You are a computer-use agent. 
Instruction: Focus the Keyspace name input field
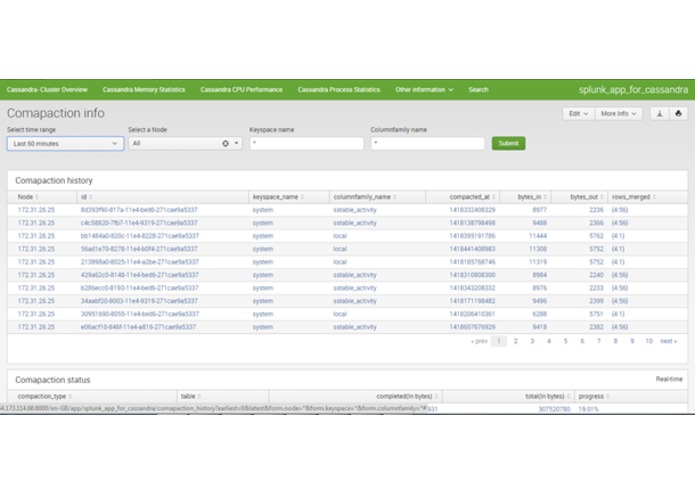click(306, 143)
